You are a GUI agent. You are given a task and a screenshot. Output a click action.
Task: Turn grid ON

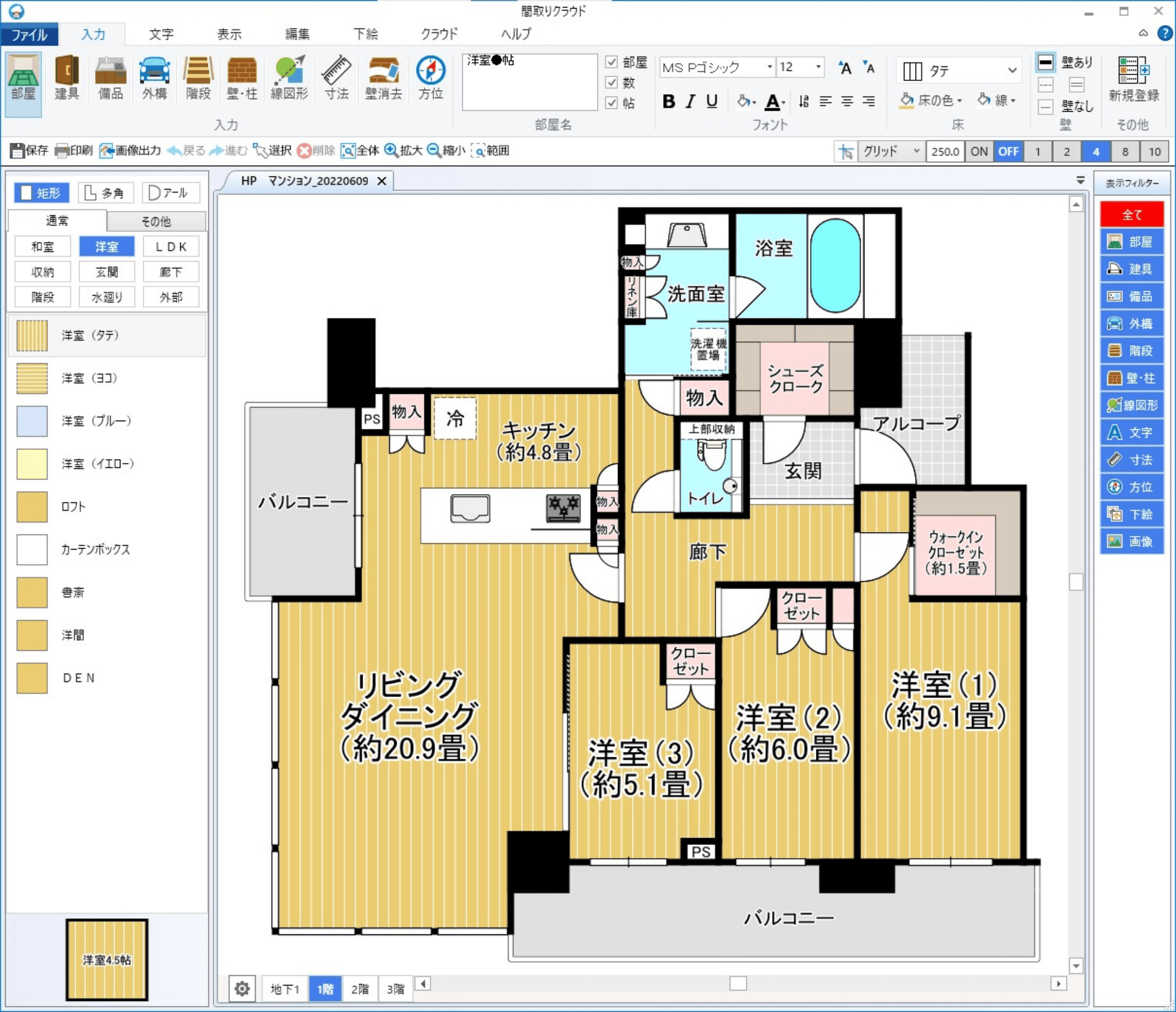(979, 151)
